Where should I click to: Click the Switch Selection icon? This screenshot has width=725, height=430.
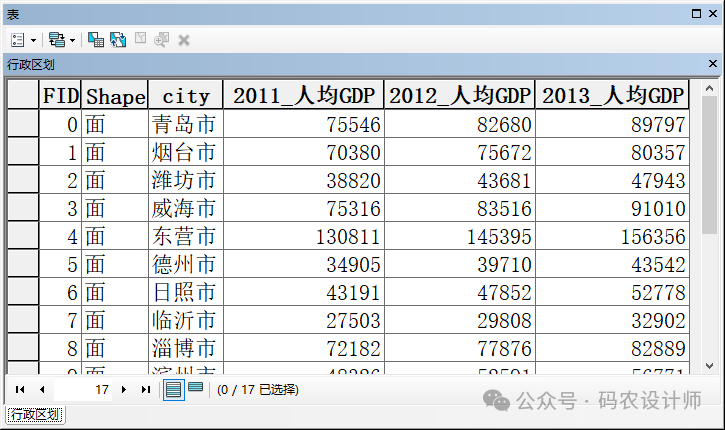click(117, 40)
